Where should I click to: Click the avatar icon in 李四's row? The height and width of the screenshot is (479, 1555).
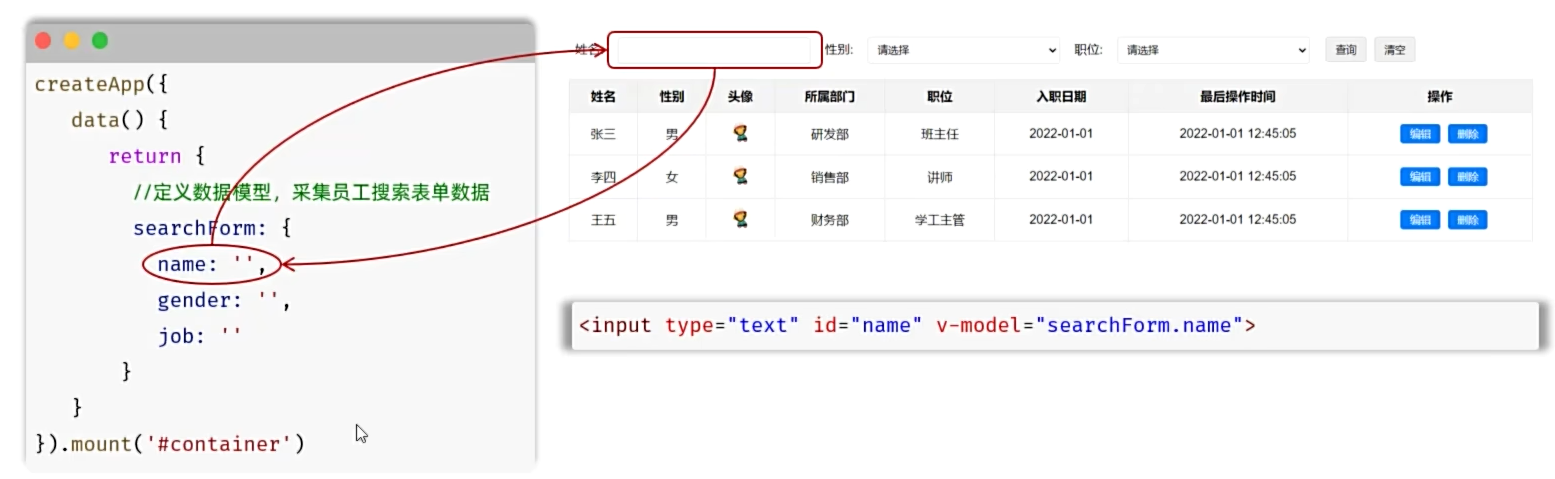point(741,176)
